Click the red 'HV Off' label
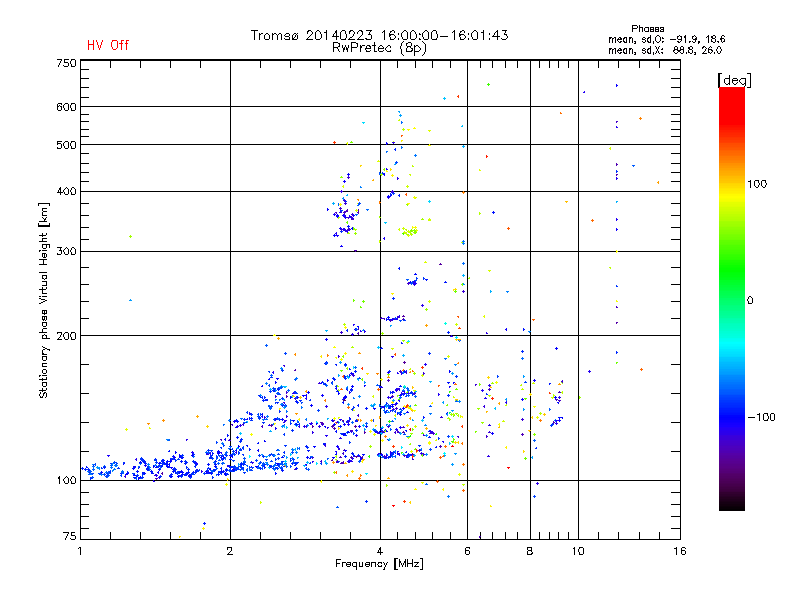The image size is (800, 600). click(108, 45)
